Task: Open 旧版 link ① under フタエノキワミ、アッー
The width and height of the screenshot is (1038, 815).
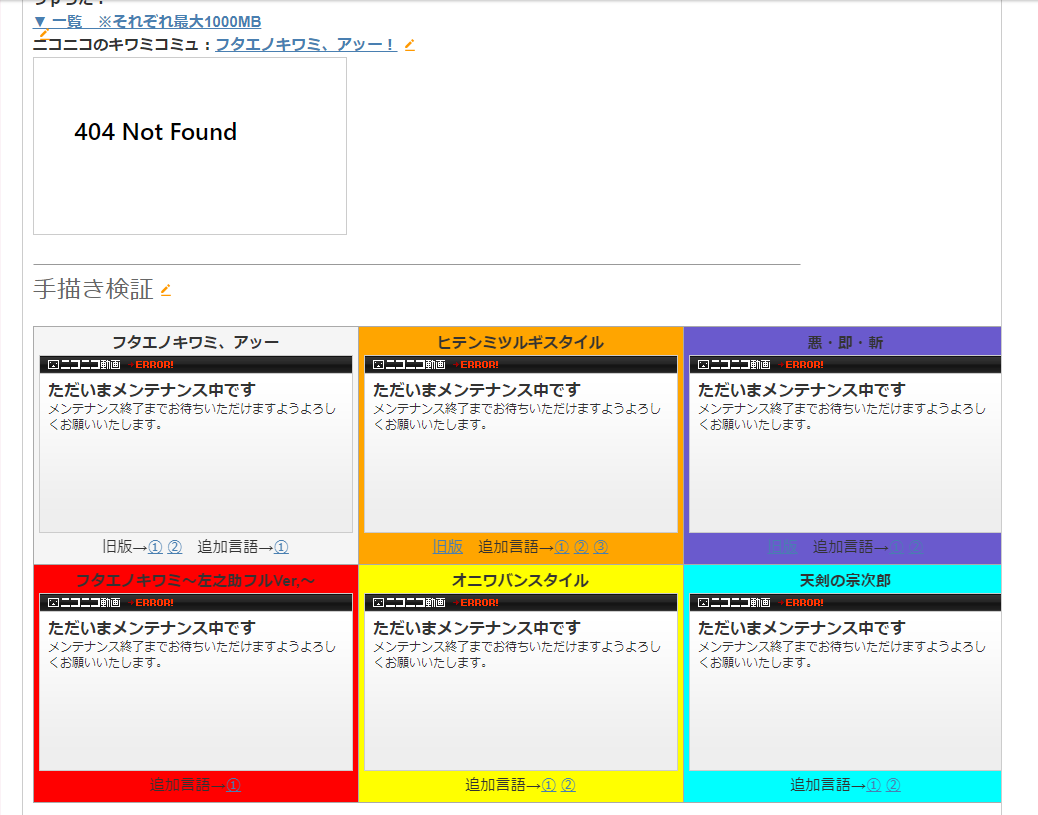Action: point(156,547)
